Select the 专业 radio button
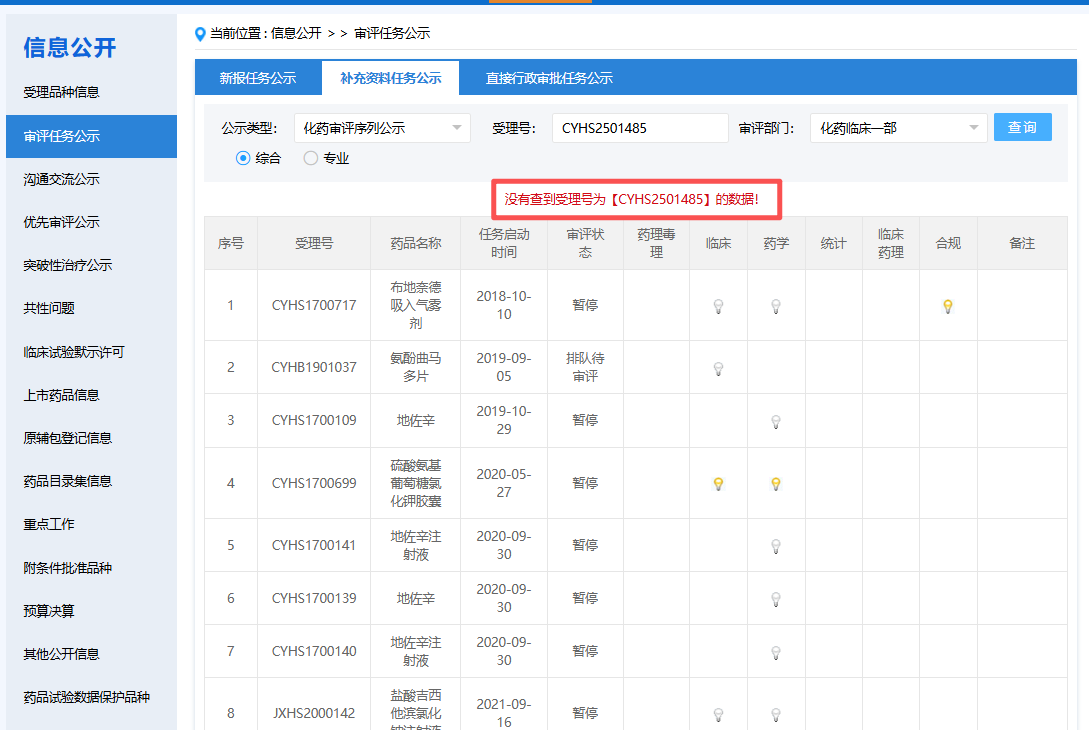 [x=310, y=158]
